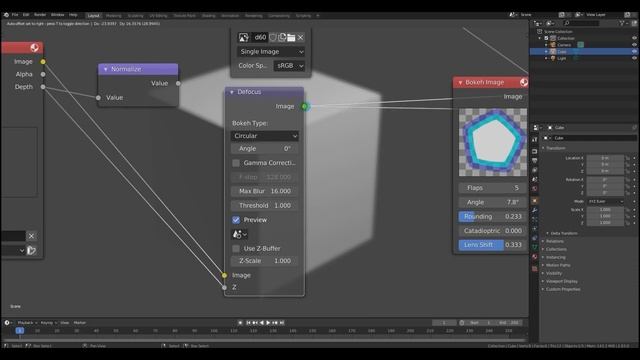Click the new image copy icon
The image size is (640, 360).
pos(282,38)
